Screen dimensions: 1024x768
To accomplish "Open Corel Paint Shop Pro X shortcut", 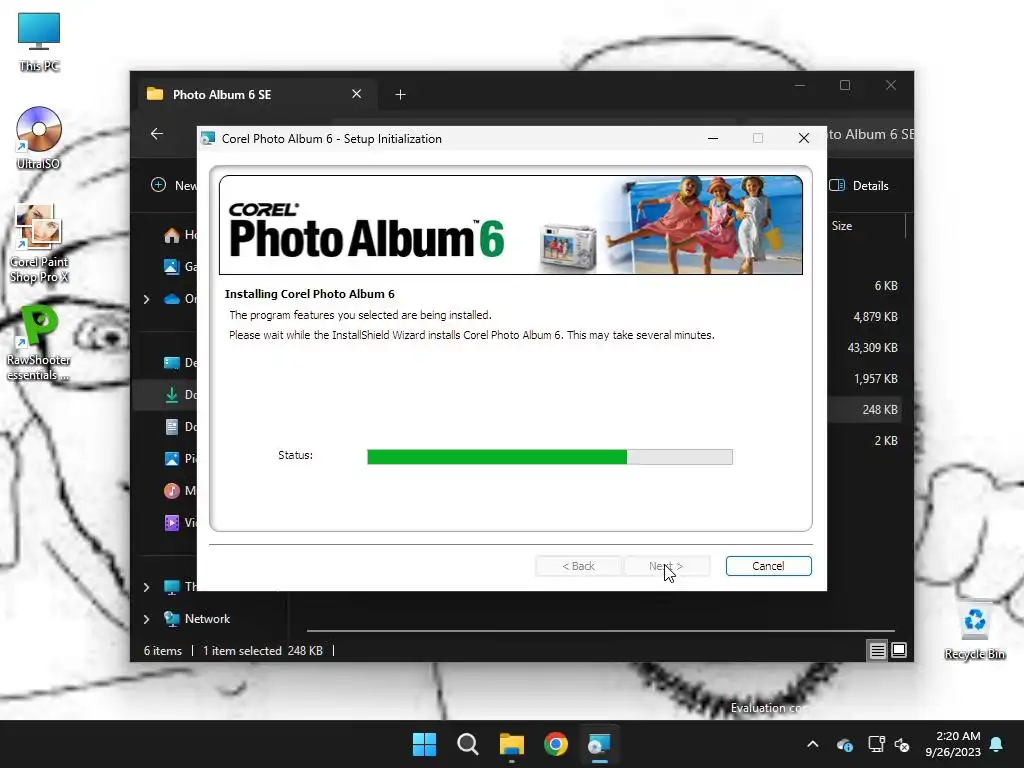I will point(39,243).
